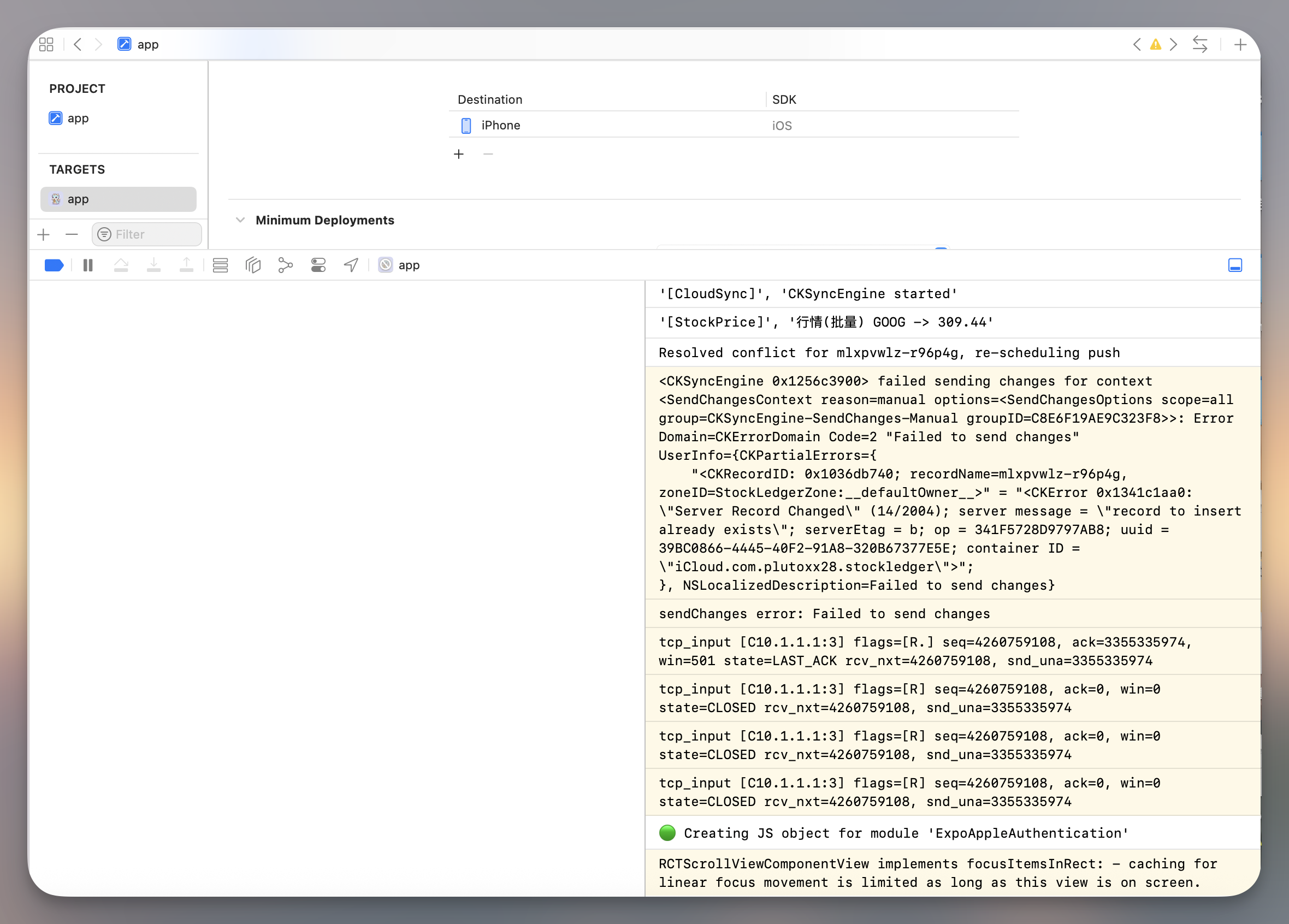Image resolution: width=1289 pixels, height=924 pixels.
Task: Click the targets Filter field
Action: tap(148, 235)
